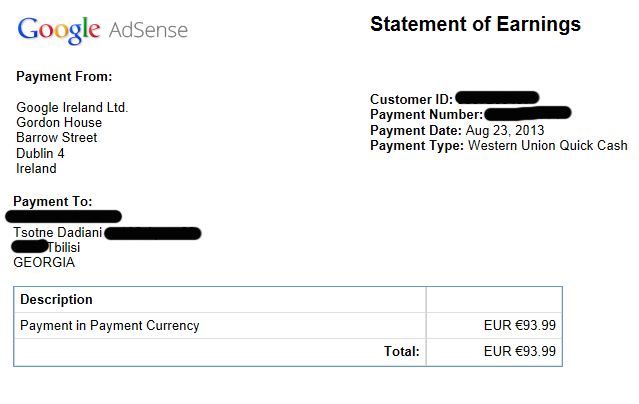Click the EUR €93.99 total amount
This screenshot has height=404, width=639.
click(520, 351)
